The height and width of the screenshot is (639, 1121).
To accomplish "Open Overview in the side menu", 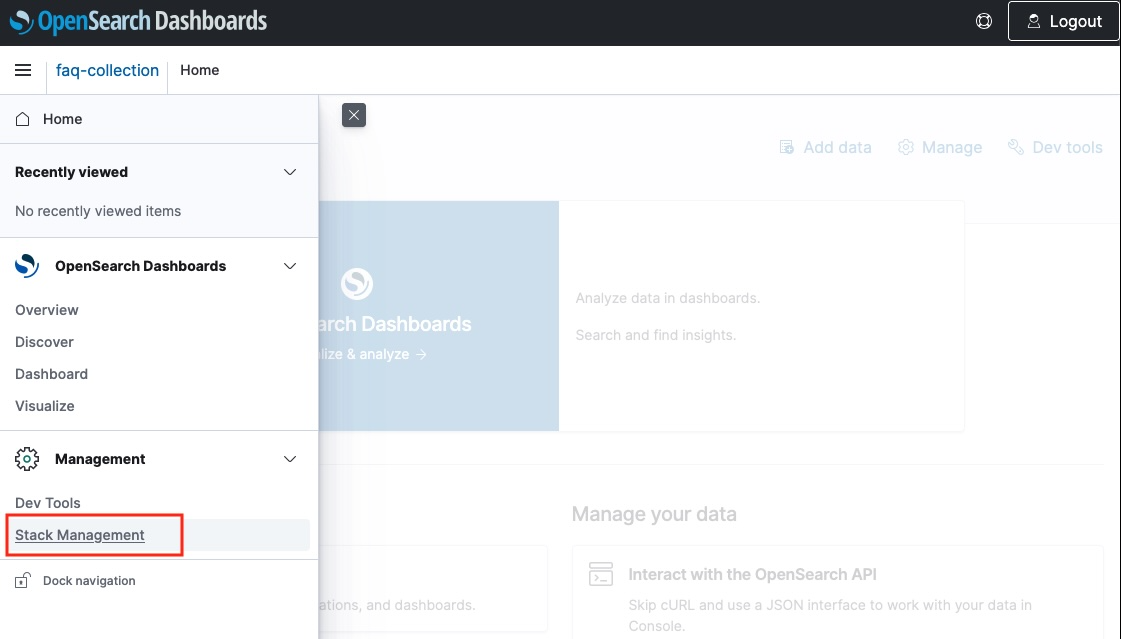I will (x=46, y=310).
